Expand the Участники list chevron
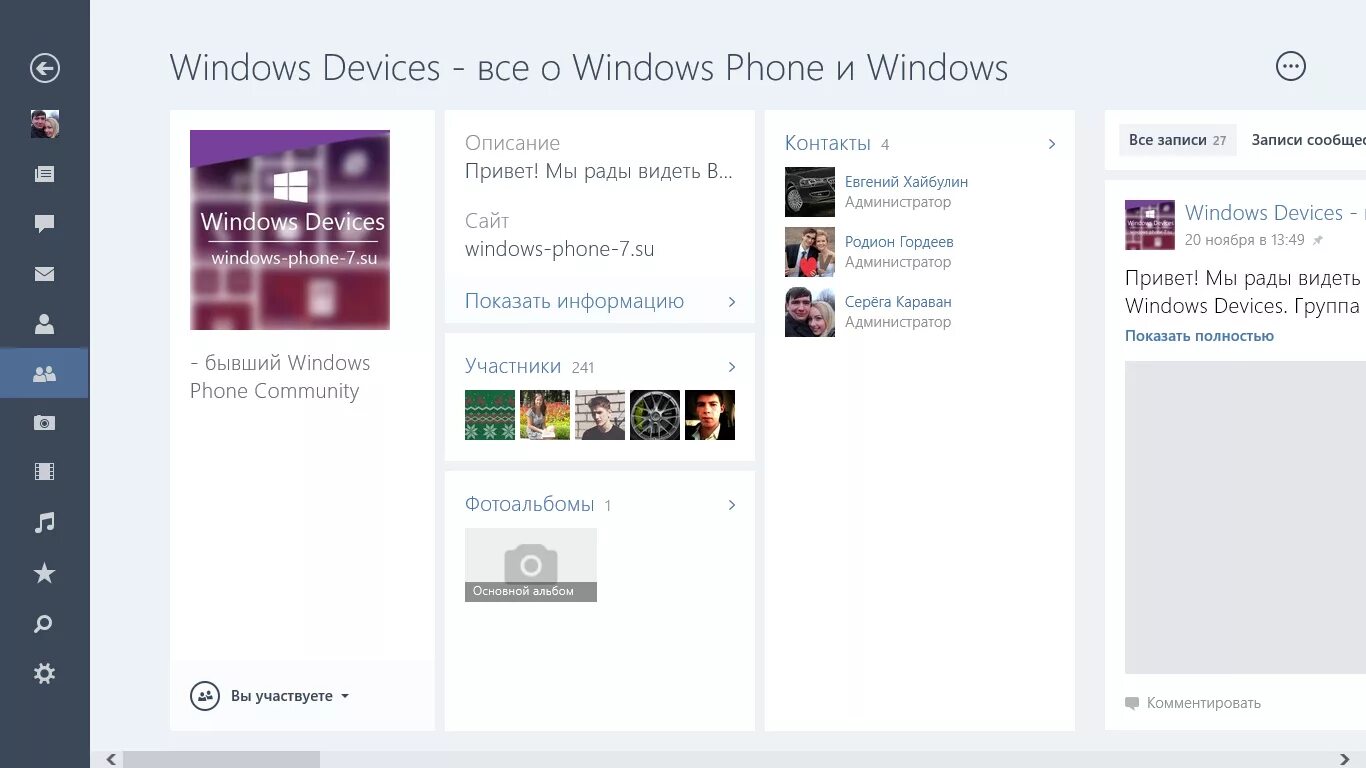The height and width of the screenshot is (768, 1366). pyautogui.click(x=732, y=367)
